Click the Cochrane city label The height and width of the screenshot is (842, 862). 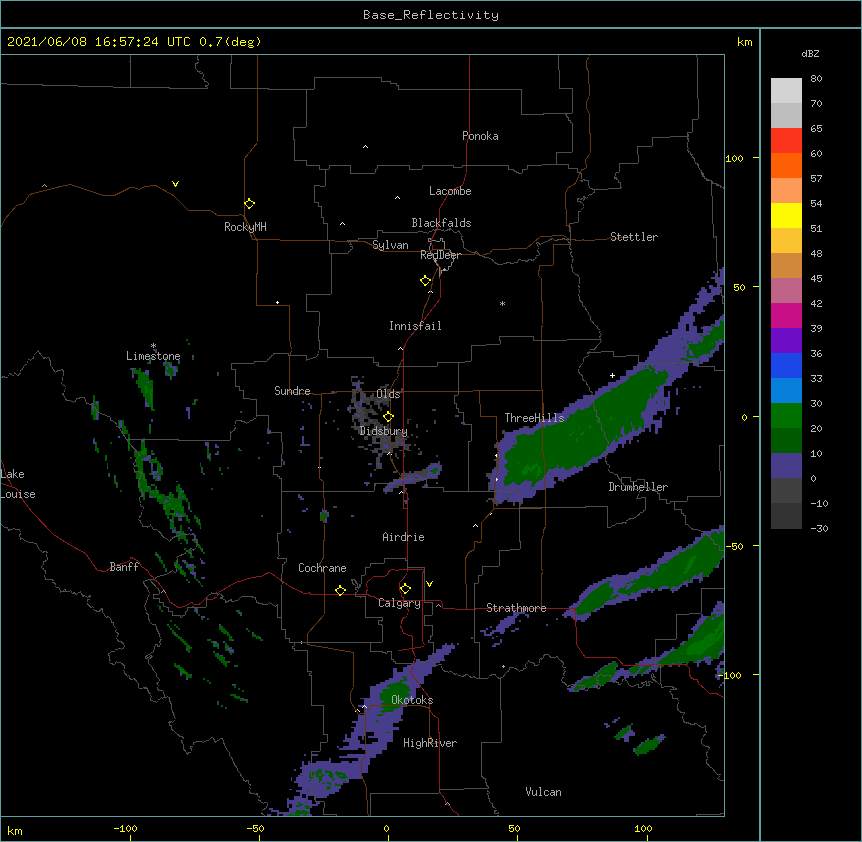pos(322,568)
